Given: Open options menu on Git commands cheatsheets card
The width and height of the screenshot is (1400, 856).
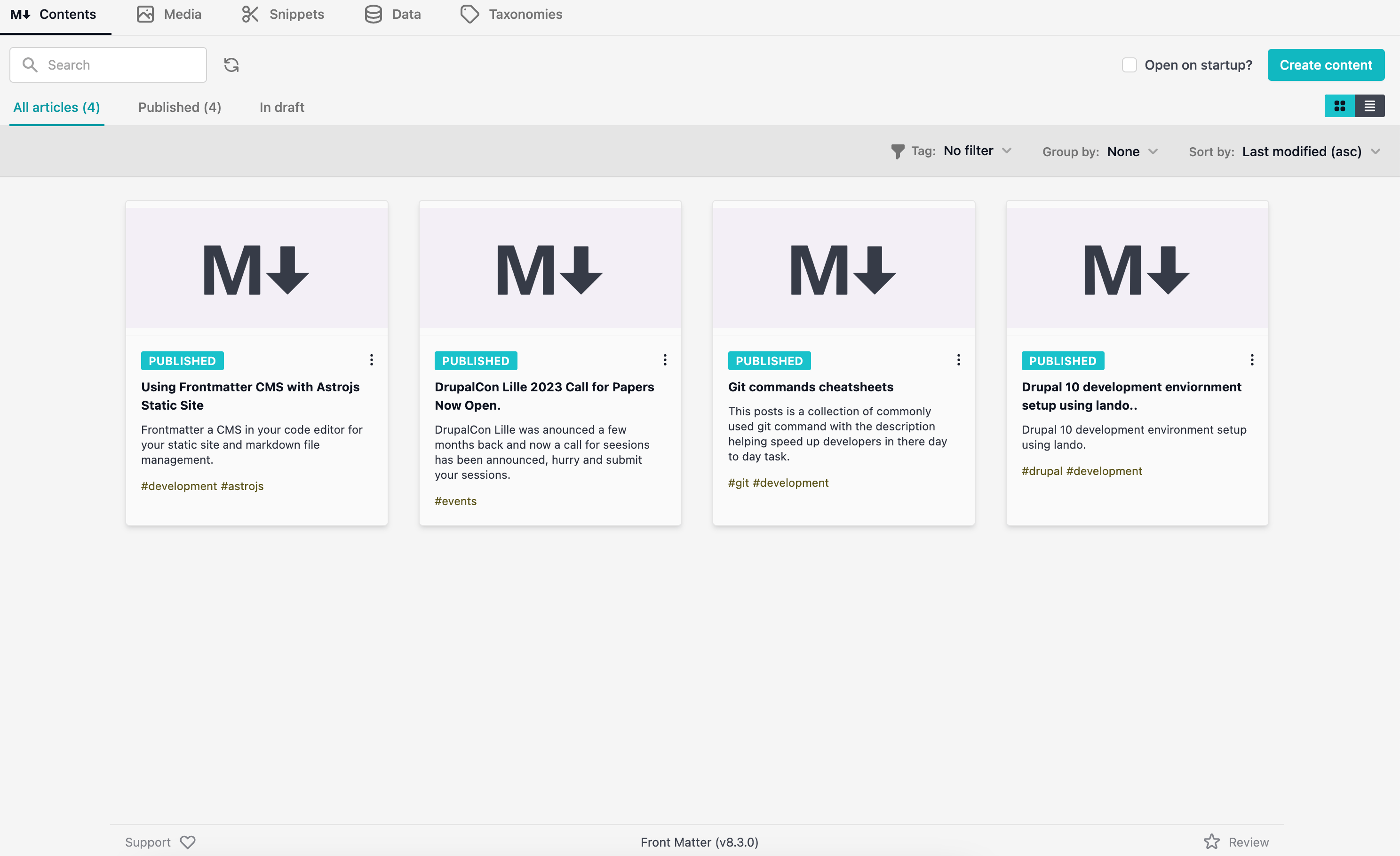Looking at the screenshot, I should 958,359.
